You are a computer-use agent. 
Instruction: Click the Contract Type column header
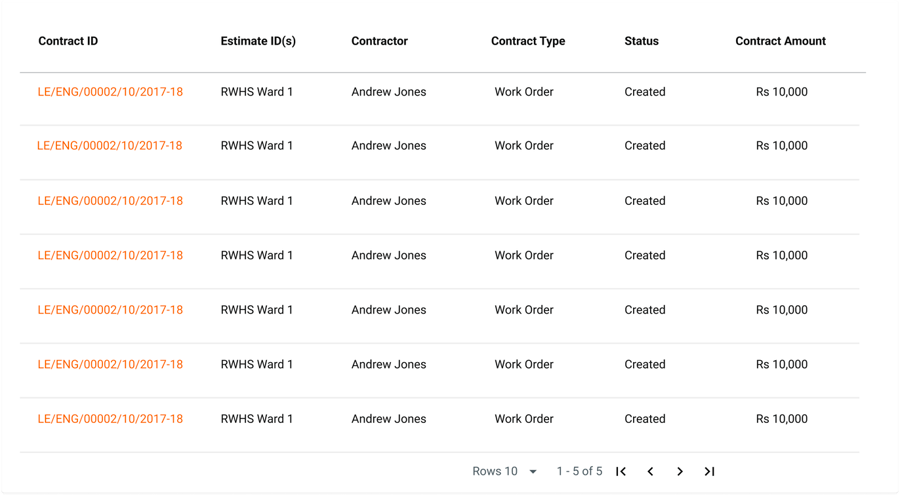click(528, 41)
